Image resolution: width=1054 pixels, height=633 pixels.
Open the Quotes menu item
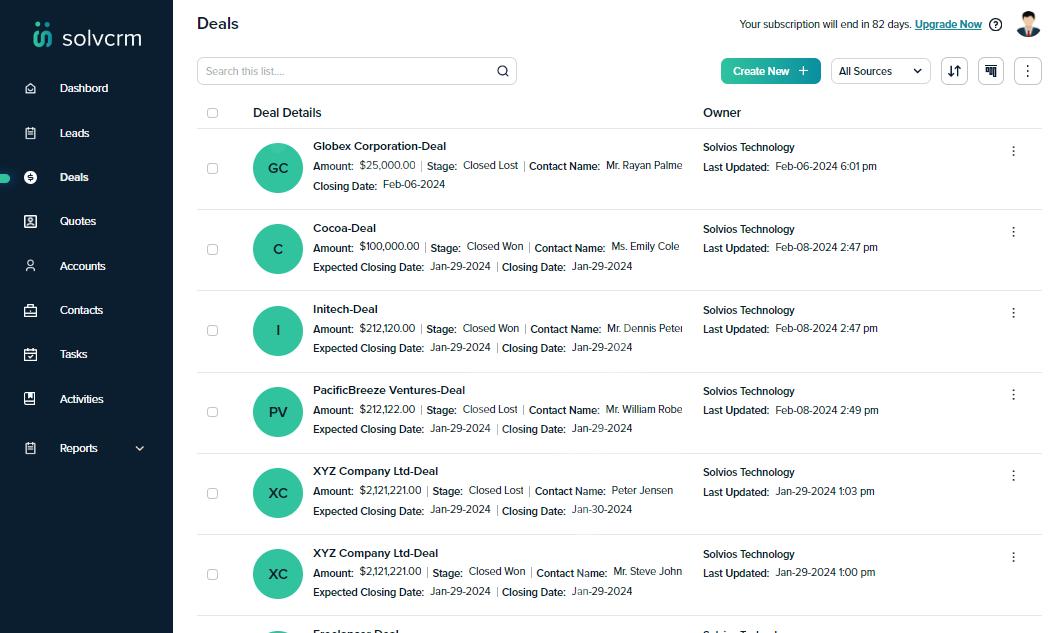pos(78,221)
